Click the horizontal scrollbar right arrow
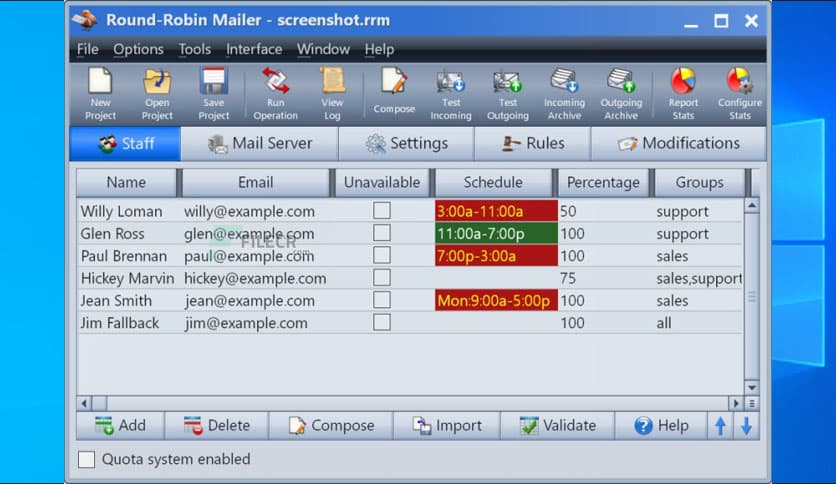The image size is (836, 484). point(736,404)
